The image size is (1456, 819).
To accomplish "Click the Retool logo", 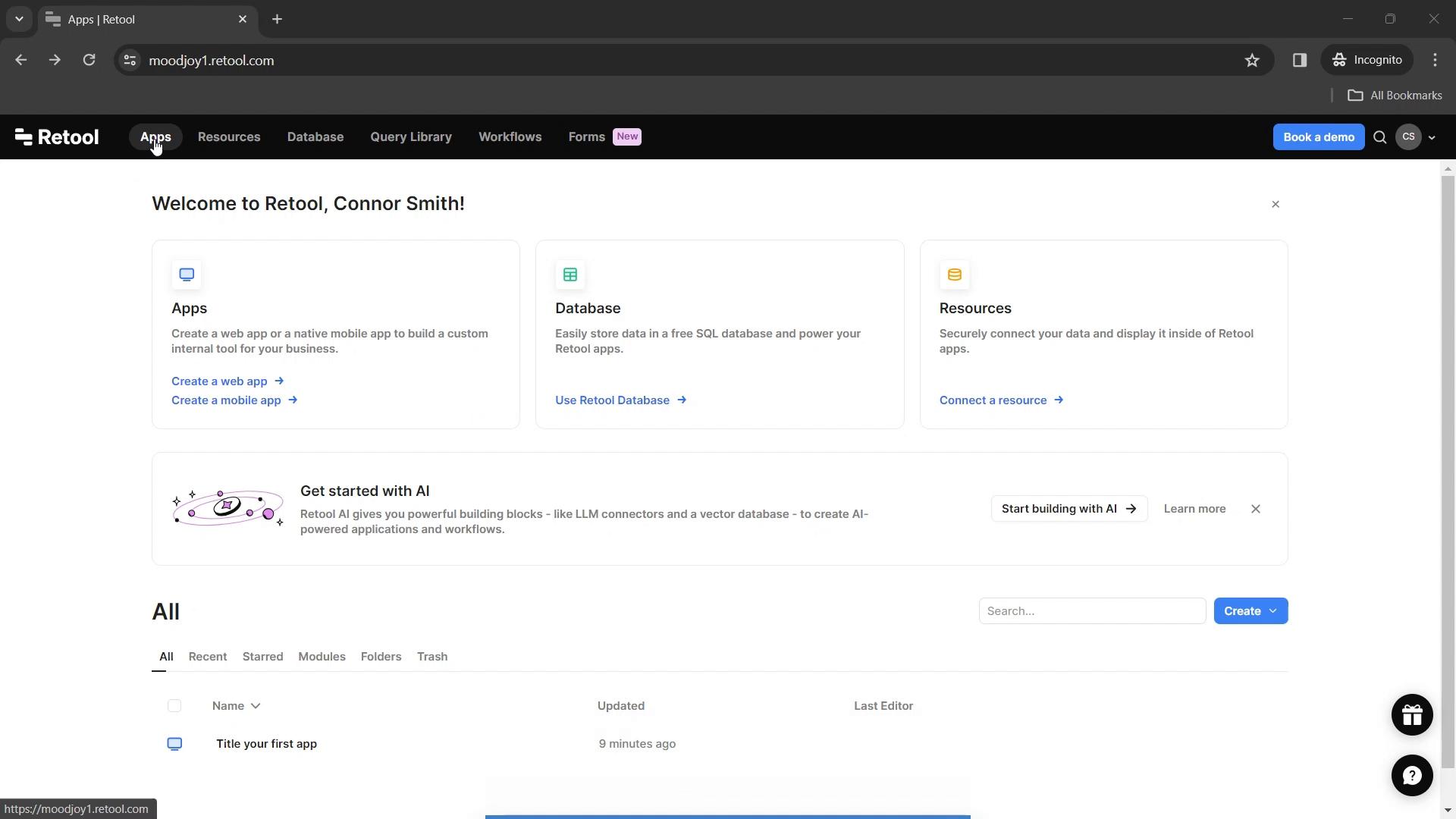I will tap(57, 137).
